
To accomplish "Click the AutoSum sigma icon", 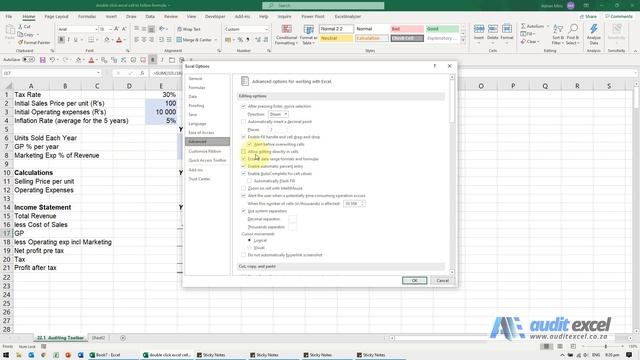I will pos(523,26).
